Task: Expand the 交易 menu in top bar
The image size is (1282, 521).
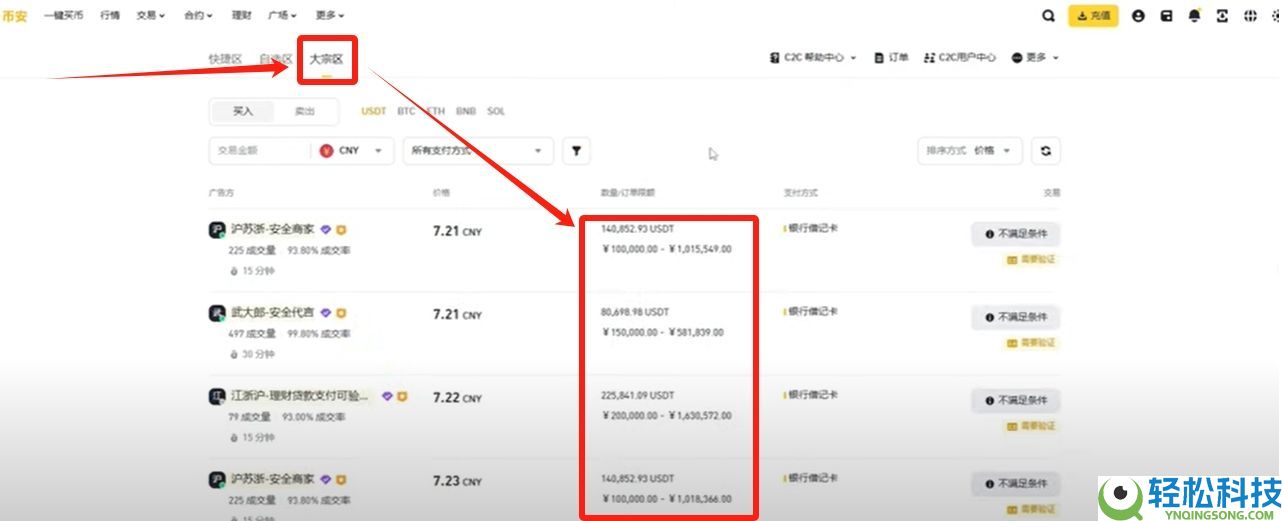Action: (150, 16)
